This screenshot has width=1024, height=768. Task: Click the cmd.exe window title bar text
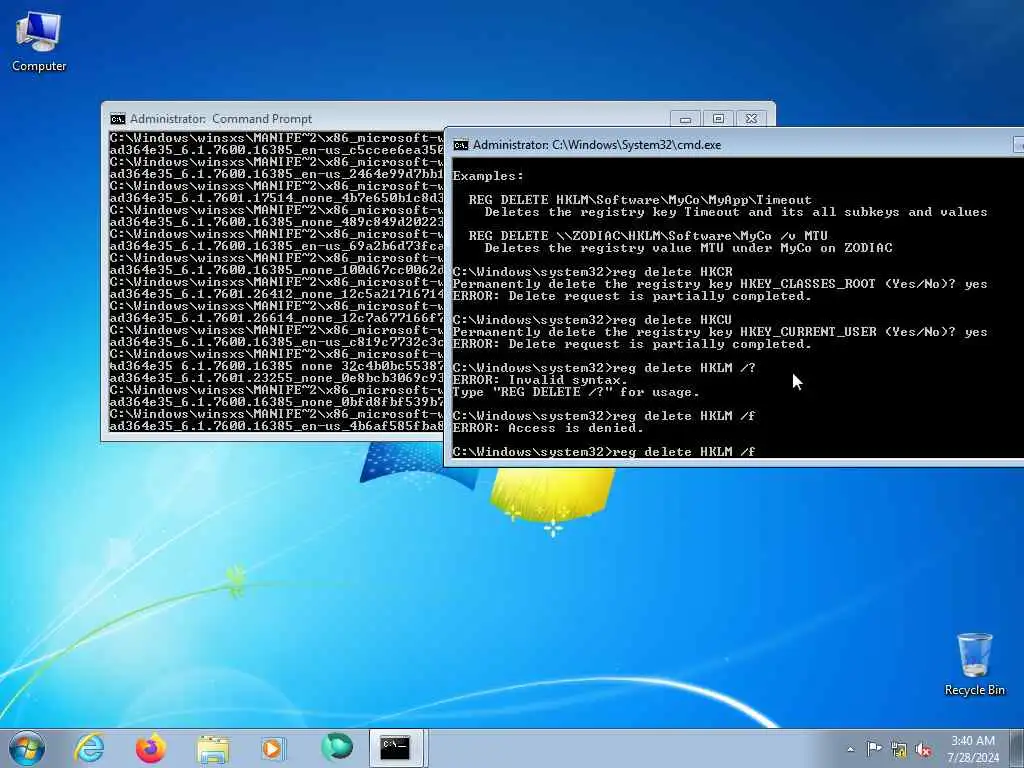[597, 145]
